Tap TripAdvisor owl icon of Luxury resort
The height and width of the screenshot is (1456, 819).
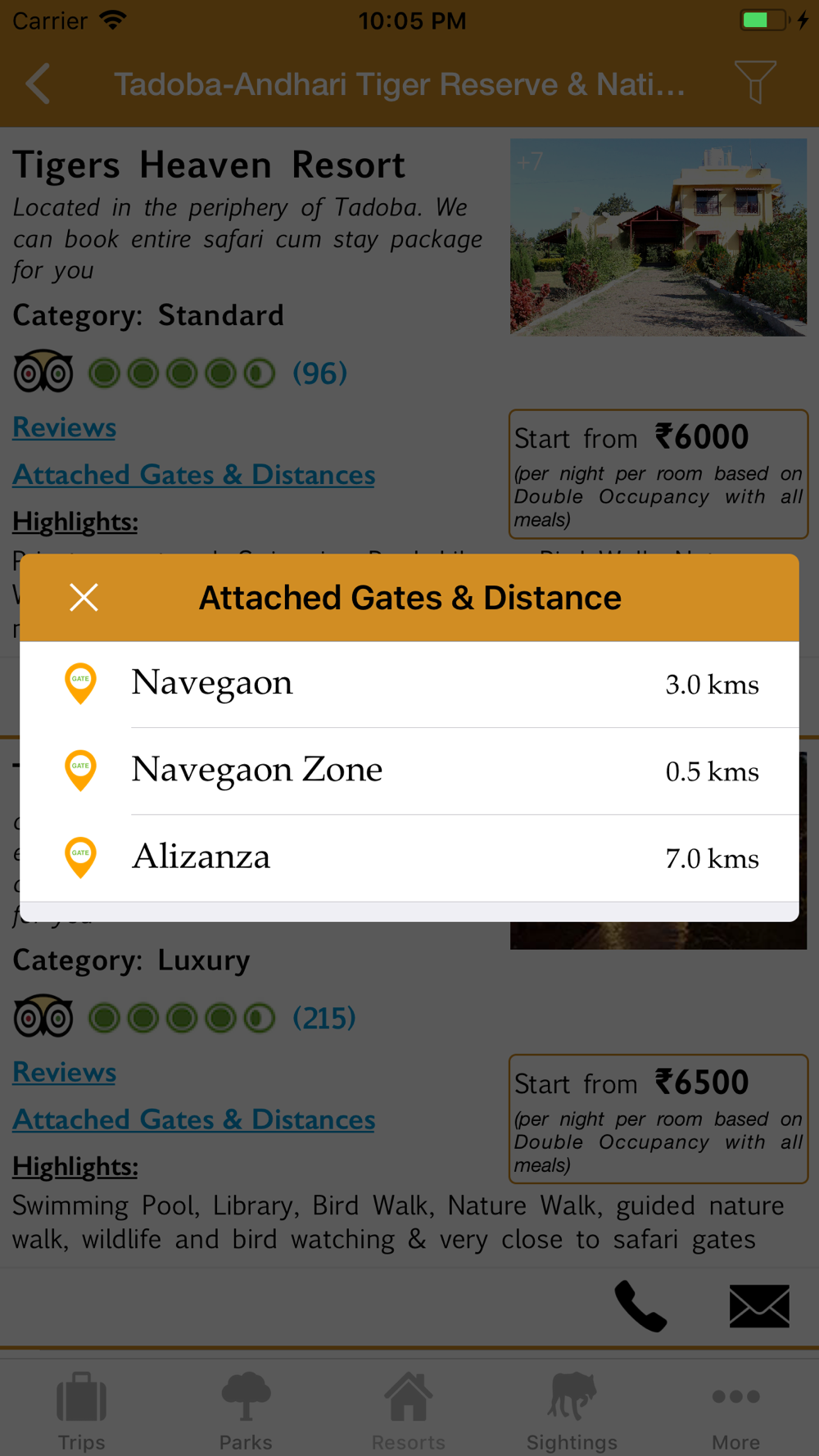tap(43, 1017)
